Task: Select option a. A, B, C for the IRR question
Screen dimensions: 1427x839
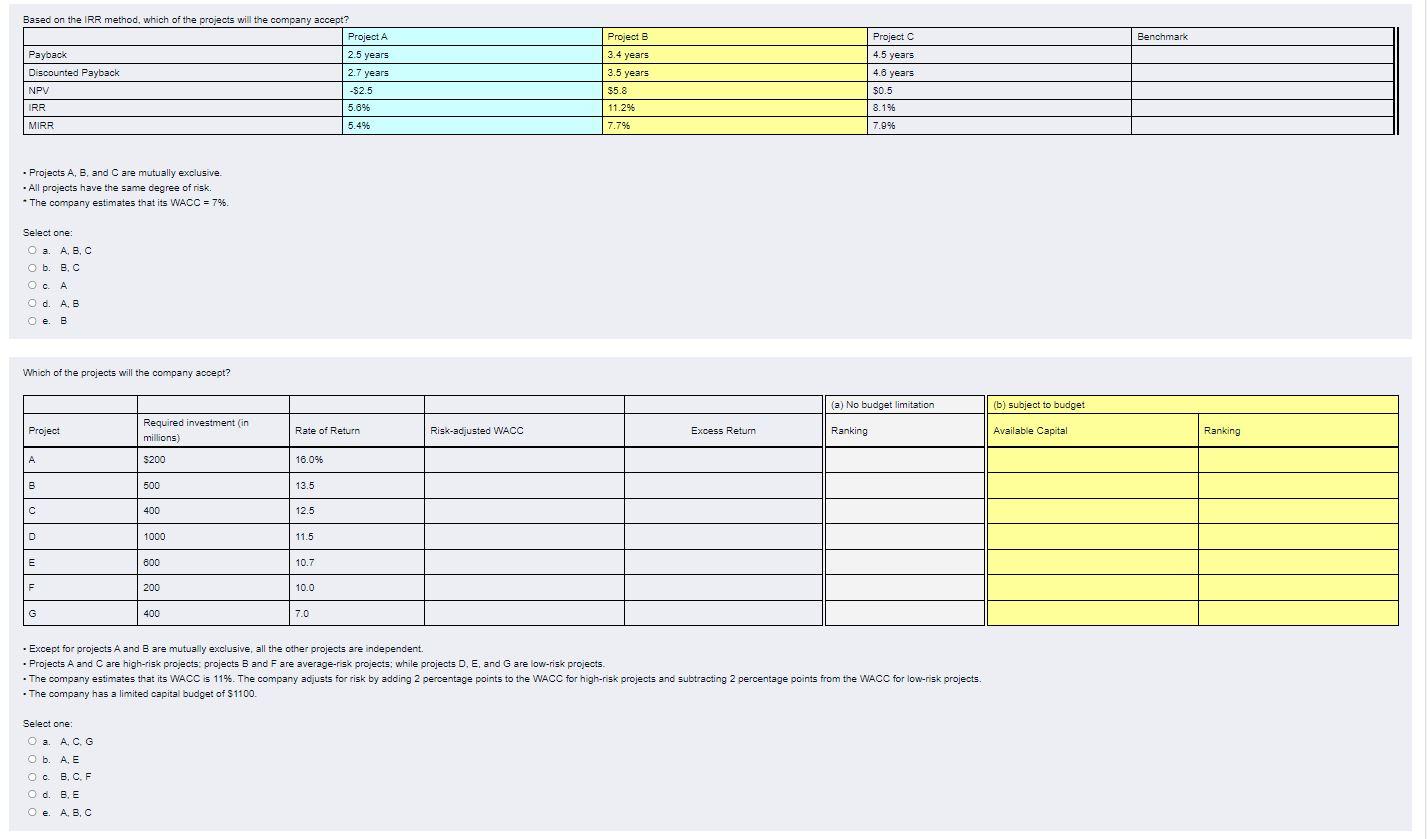Action: (33, 250)
